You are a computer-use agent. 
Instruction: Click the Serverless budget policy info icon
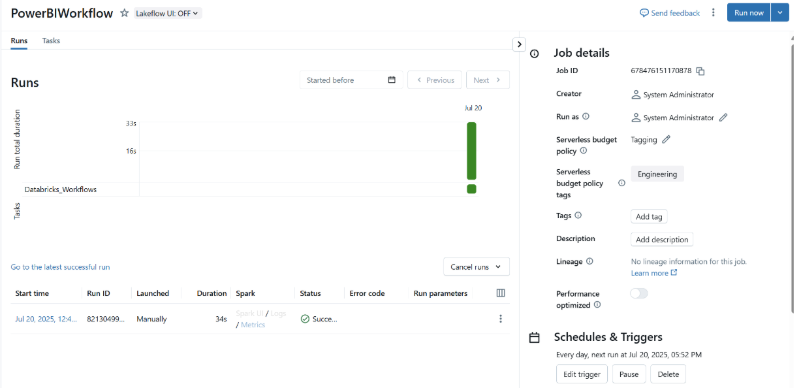[583, 151]
